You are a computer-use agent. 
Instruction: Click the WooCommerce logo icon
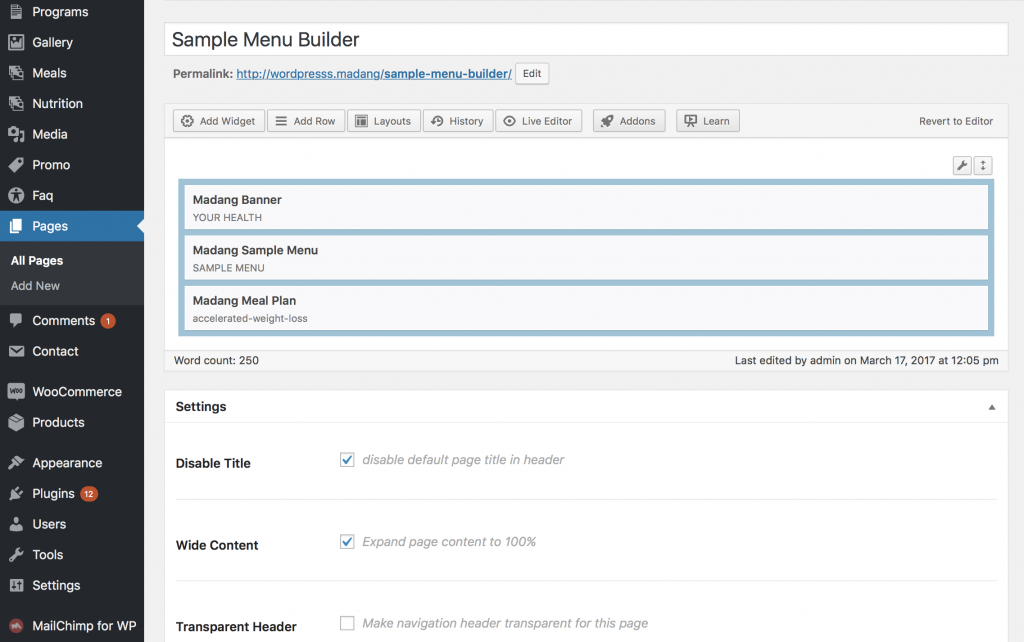pos(16,391)
